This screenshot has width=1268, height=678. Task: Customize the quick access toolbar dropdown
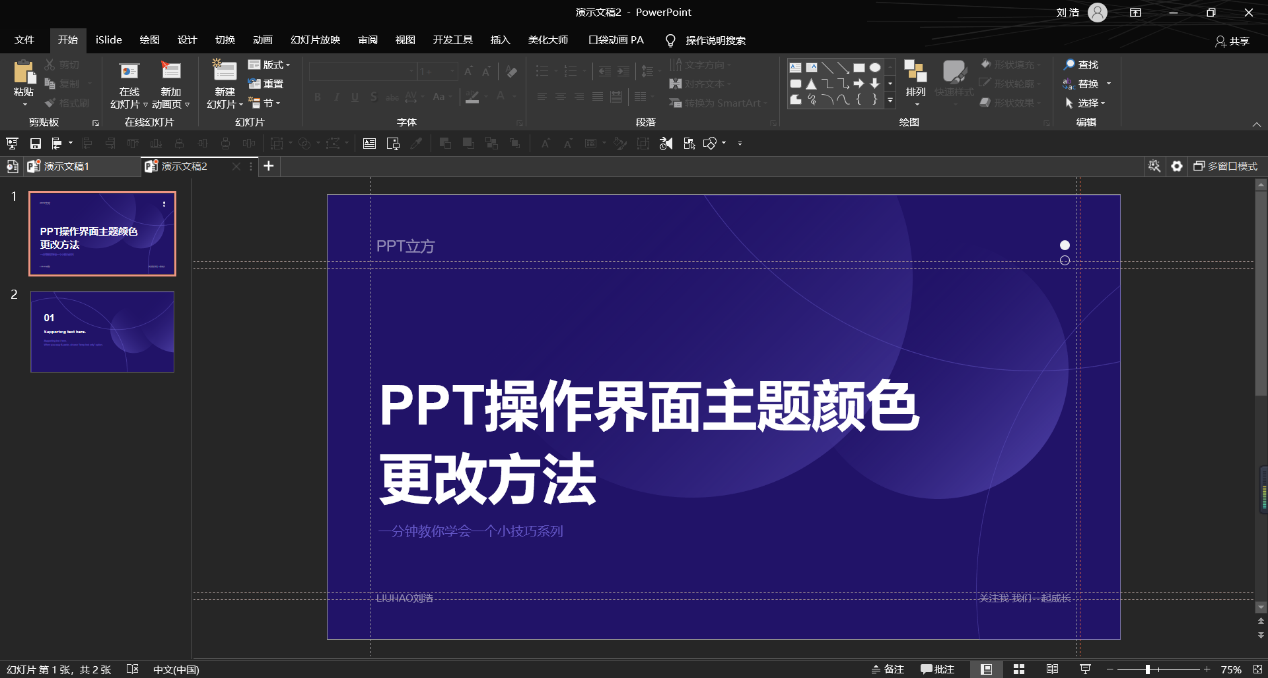[740, 144]
